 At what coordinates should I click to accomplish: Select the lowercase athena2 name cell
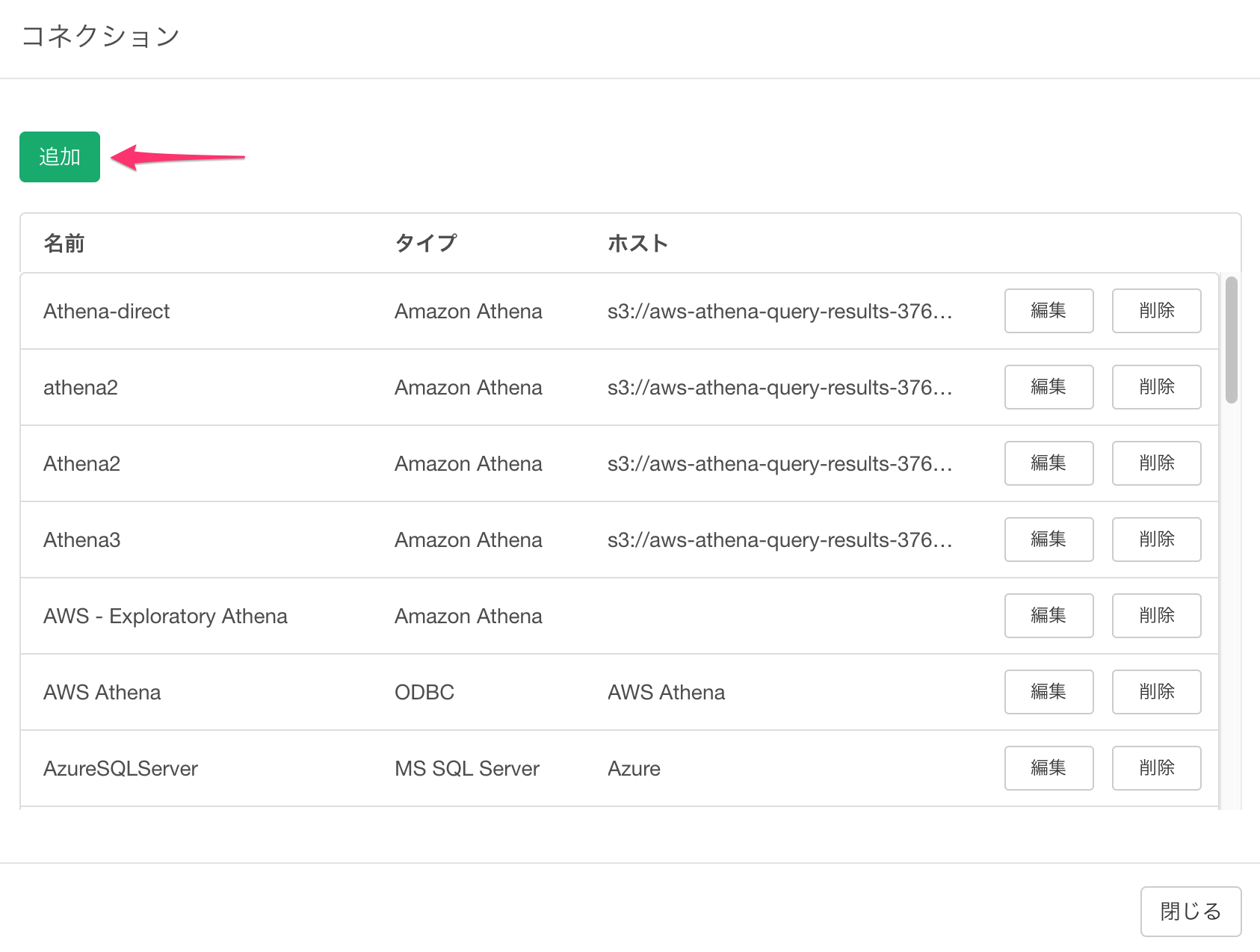coord(81,388)
